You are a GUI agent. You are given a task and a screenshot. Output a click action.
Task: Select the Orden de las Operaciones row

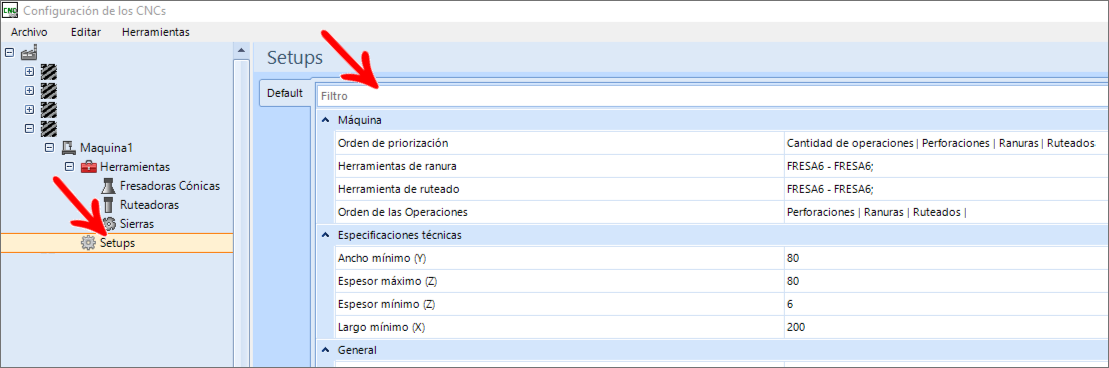tap(559, 212)
